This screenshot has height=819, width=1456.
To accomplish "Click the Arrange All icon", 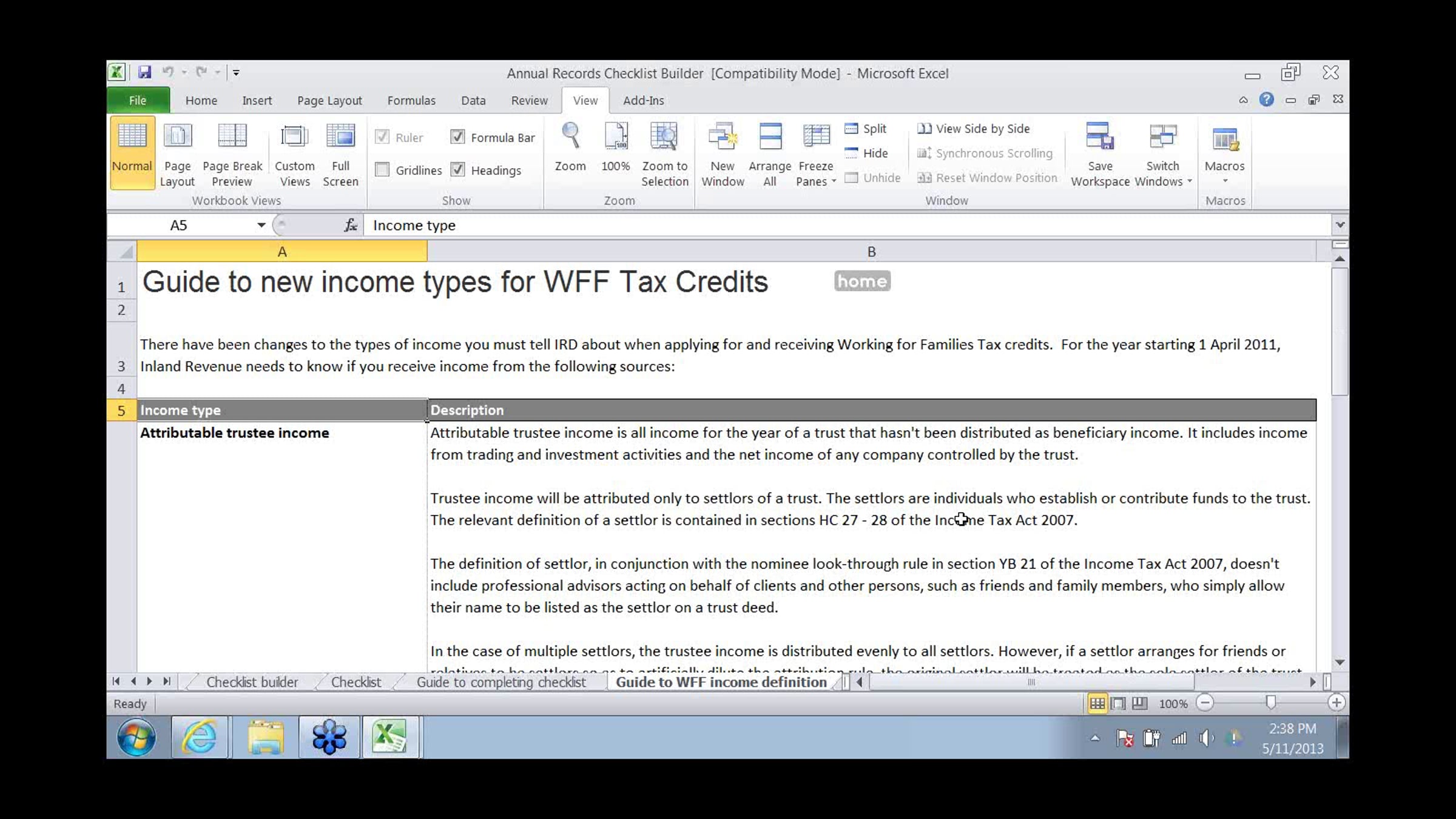I will [770, 137].
